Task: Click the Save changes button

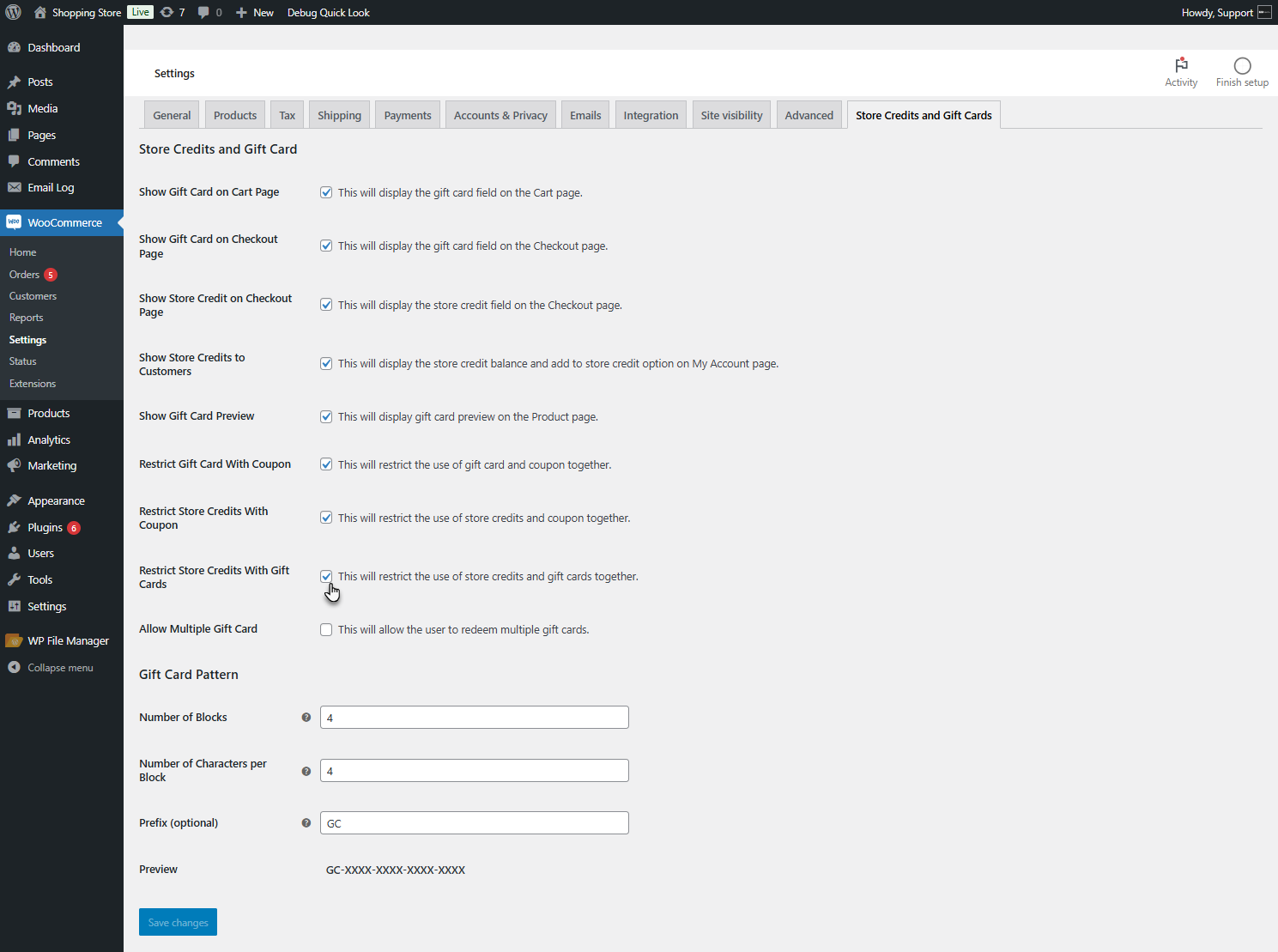Action: click(178, 922)
